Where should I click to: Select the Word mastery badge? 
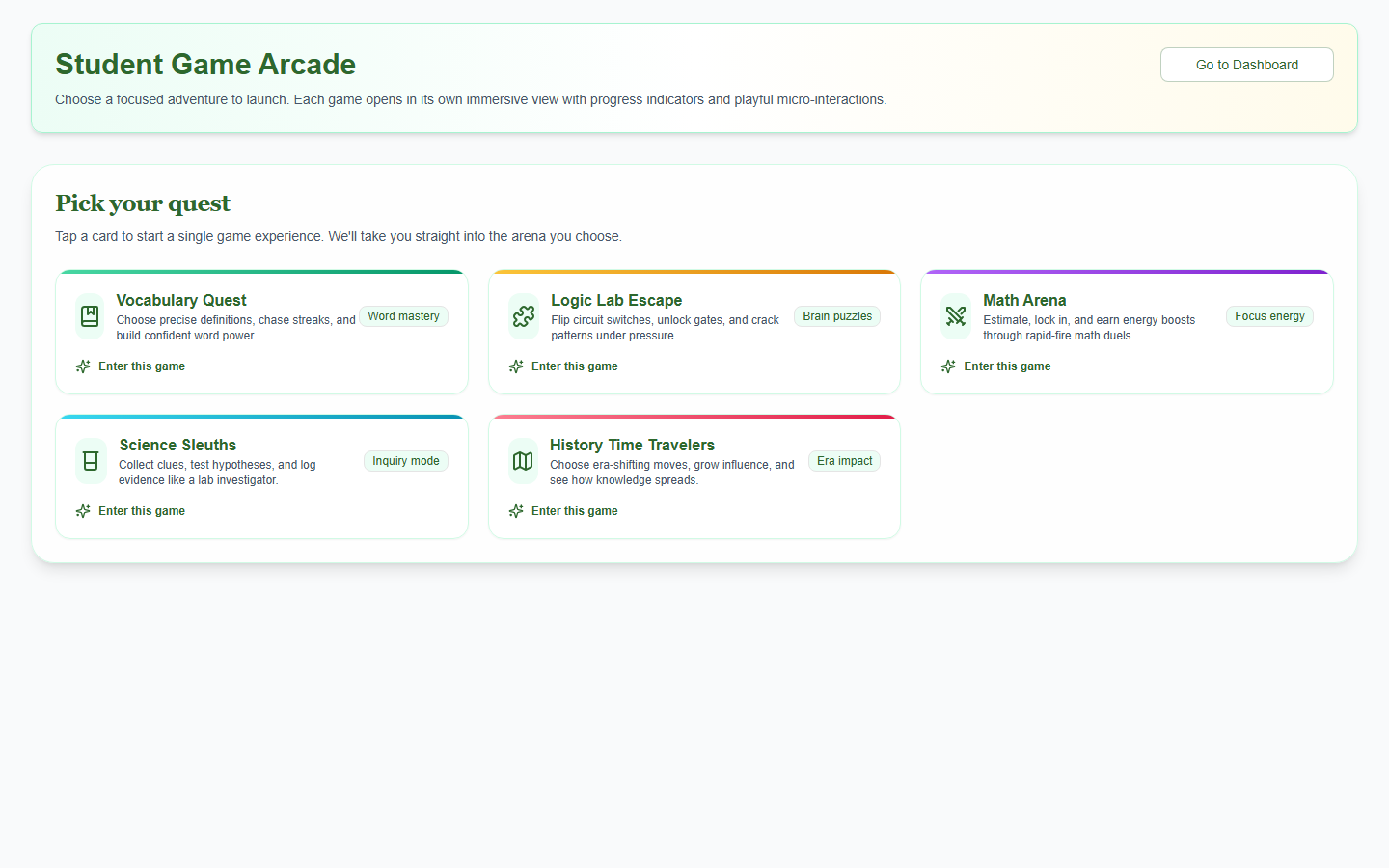click(403, 316)
